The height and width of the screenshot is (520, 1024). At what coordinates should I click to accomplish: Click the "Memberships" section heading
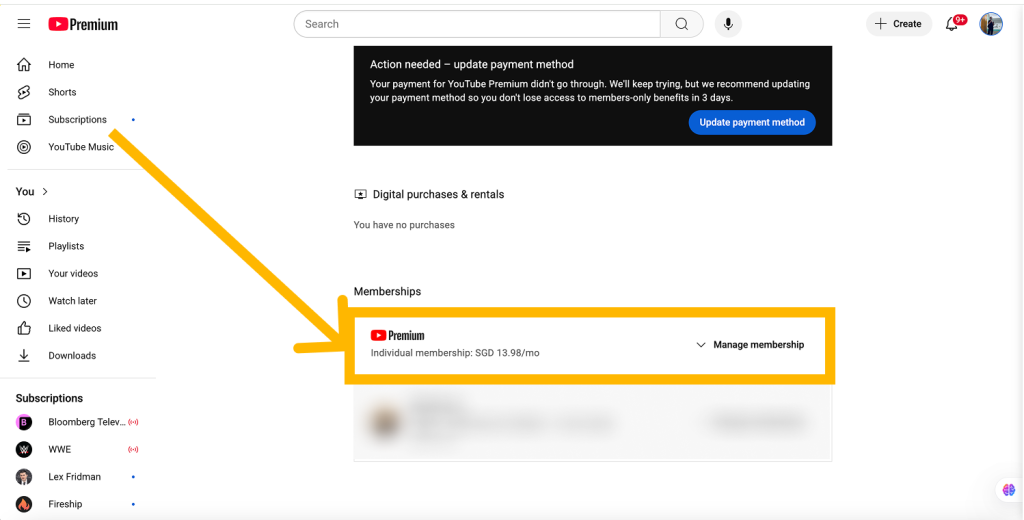(x=387, y=291)
